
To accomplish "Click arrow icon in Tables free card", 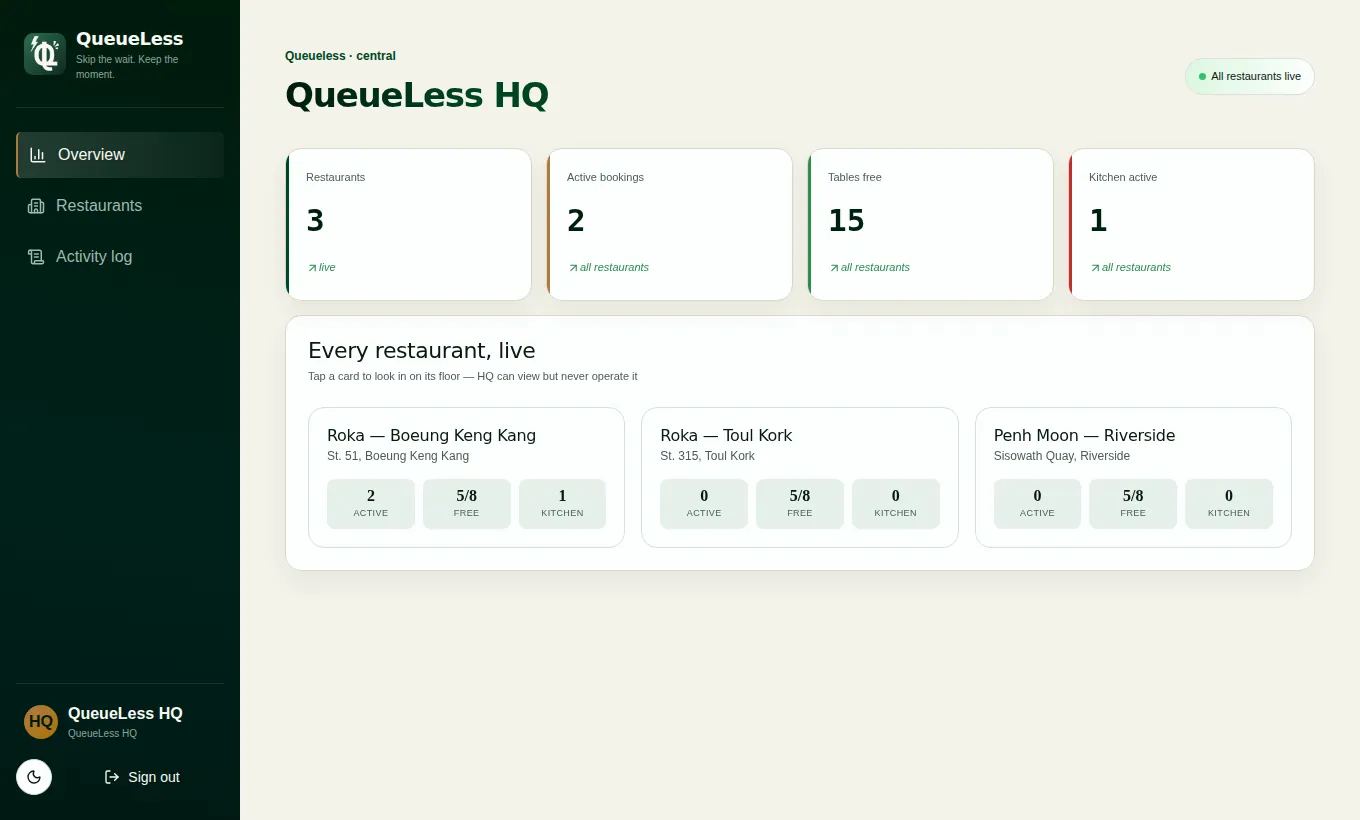I will (x=834, y=268).
